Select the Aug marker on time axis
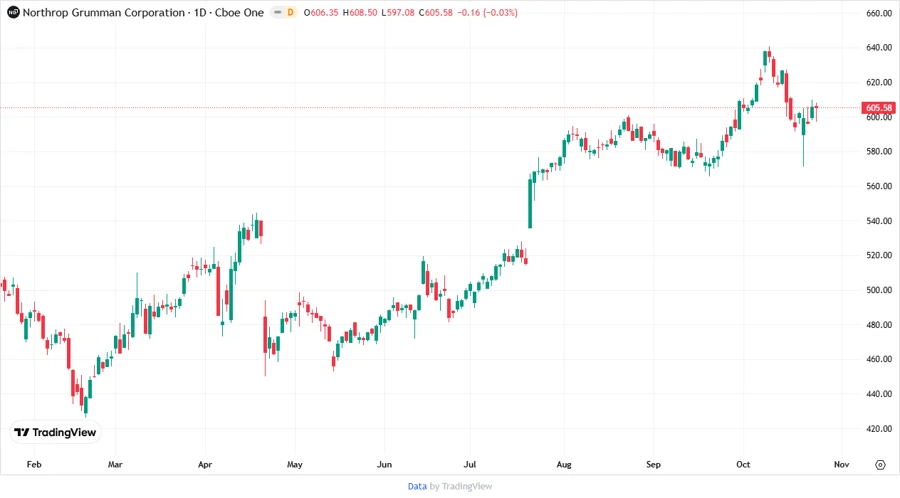 pos(563,465)
